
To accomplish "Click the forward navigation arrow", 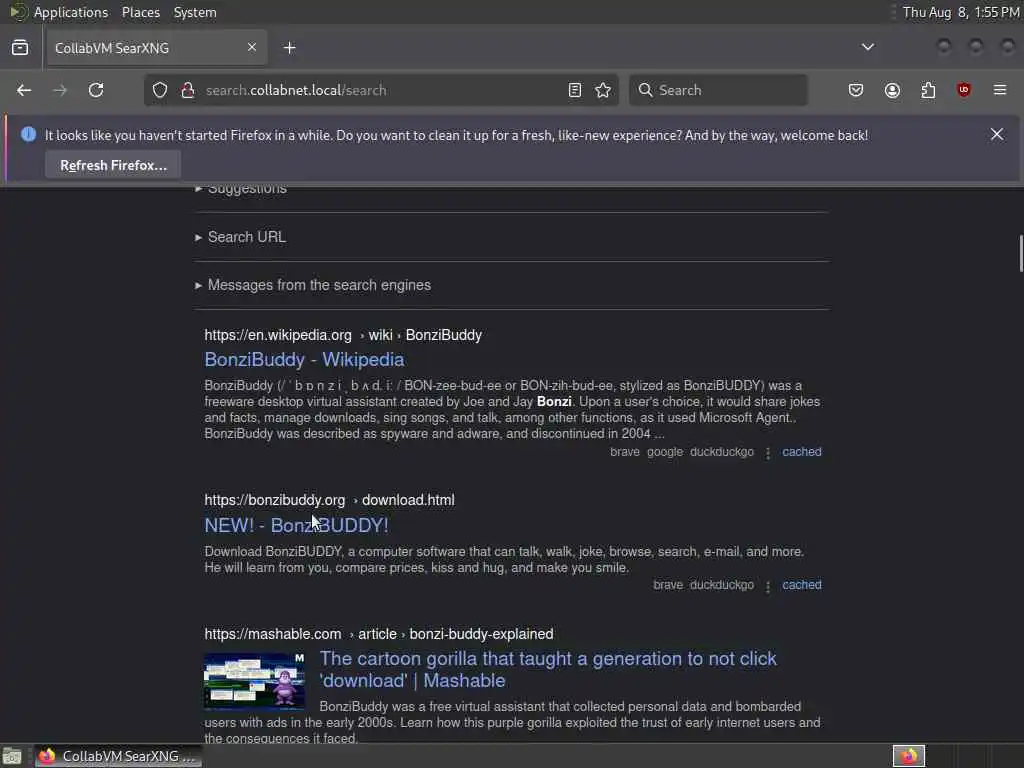I will pos(60,90).
